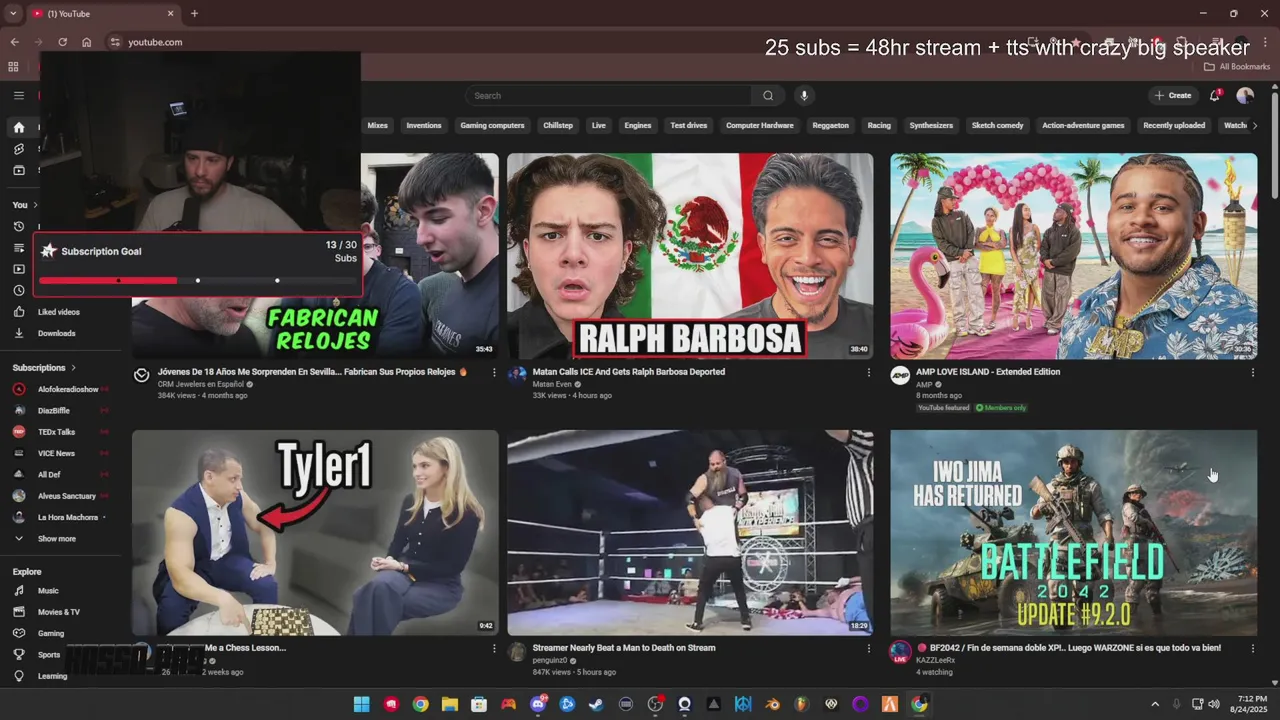The width and height of the screenshot is (1280, 720).
Task: Select the Inventions chip
Action: (424, 125)
